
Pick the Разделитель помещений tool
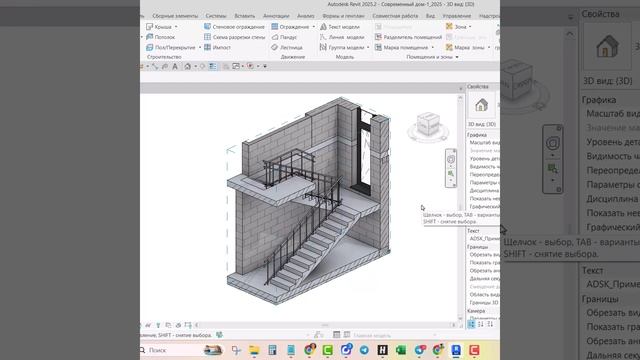point(408,37)
